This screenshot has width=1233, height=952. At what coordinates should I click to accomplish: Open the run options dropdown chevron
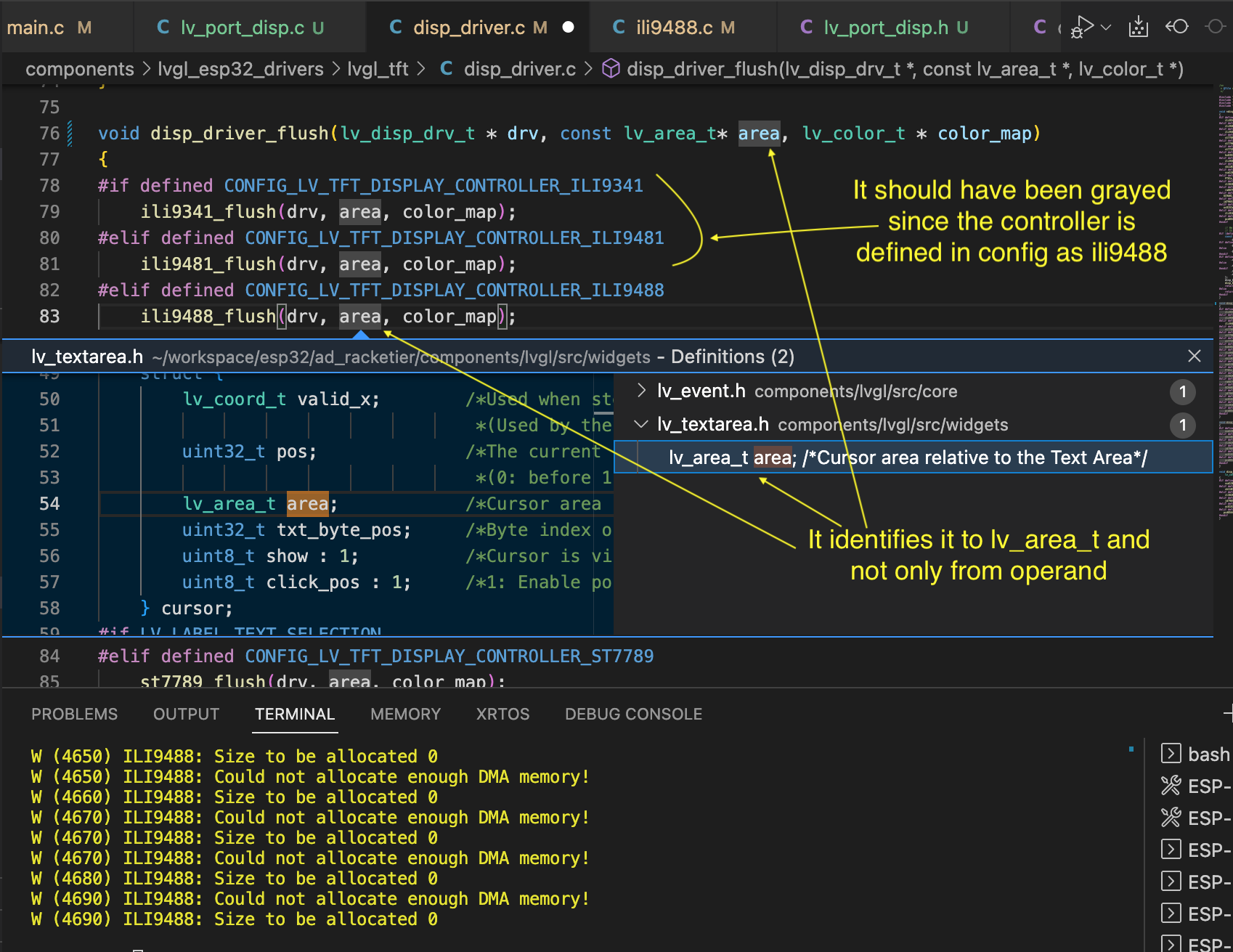tap(1106, 28)
